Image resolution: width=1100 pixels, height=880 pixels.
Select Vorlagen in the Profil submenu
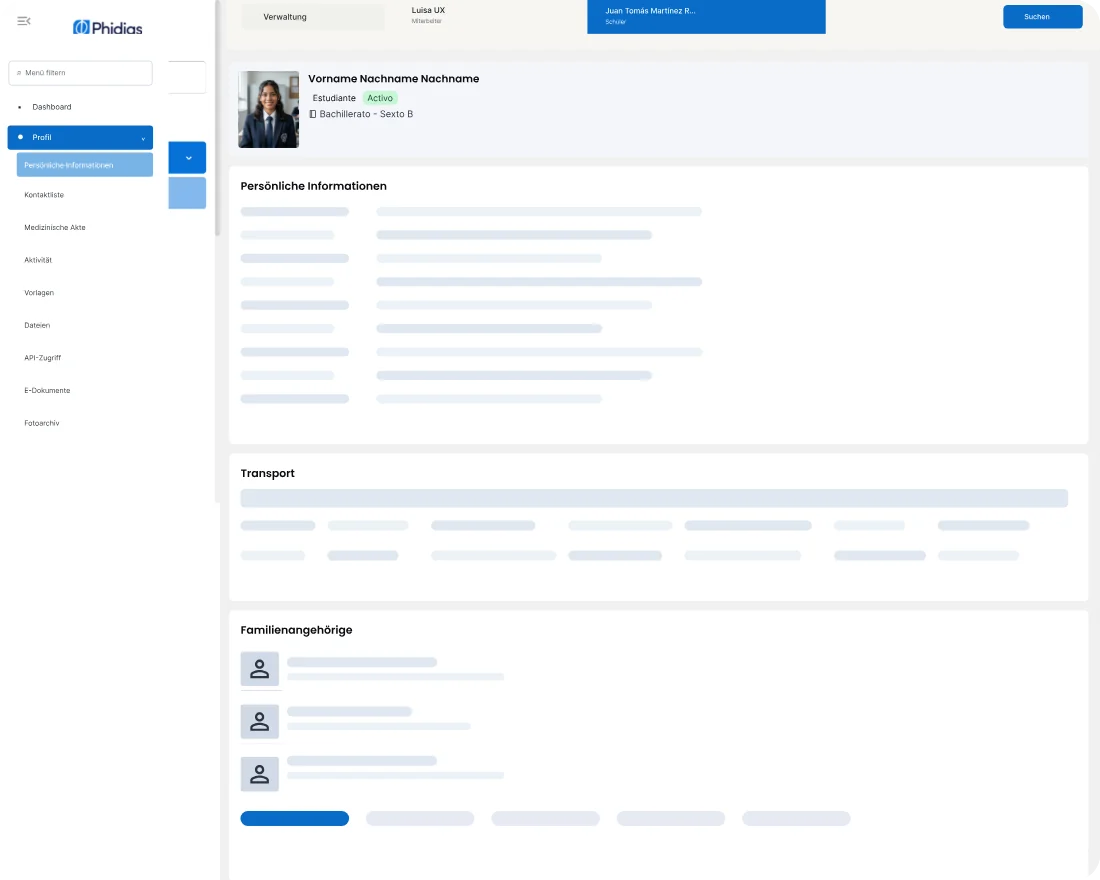pos(39,293)
